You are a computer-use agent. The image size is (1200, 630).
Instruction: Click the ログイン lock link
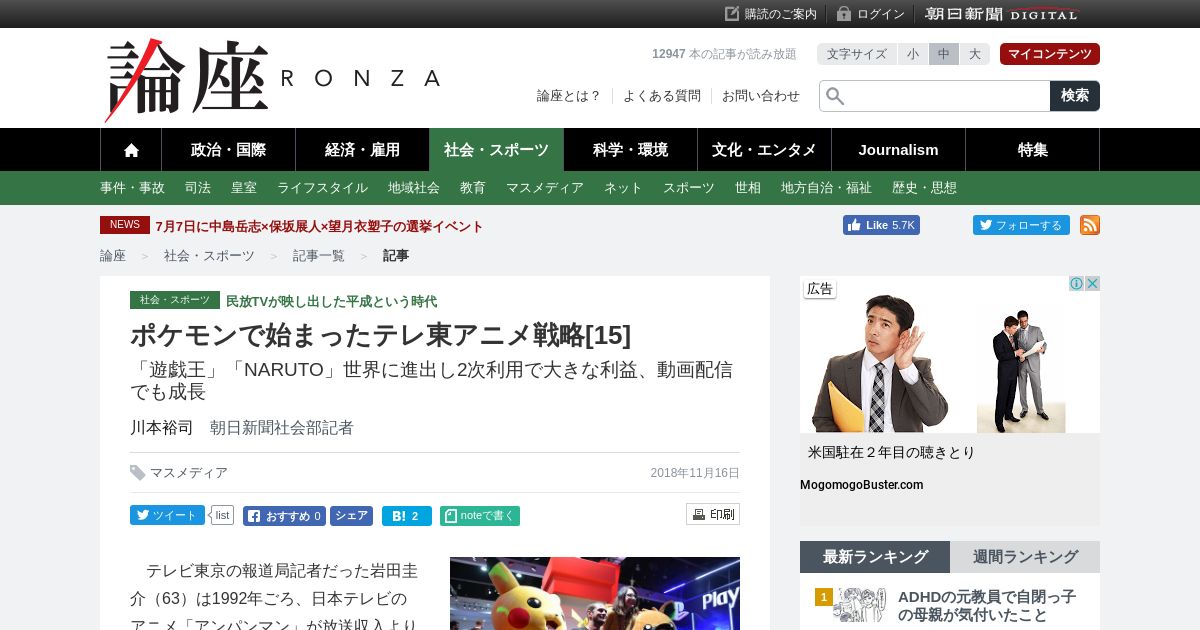tap(871, 14)
